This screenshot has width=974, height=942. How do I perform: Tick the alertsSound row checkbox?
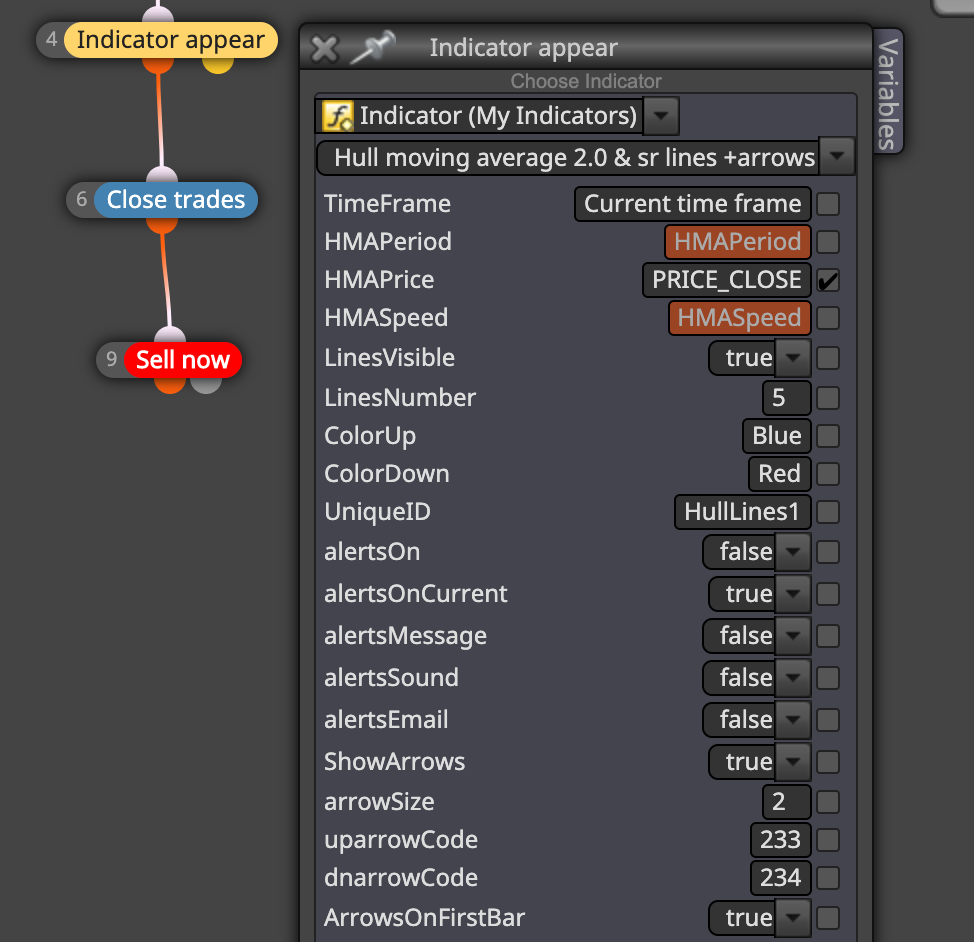pyautogui.click(x=828, y=678)
